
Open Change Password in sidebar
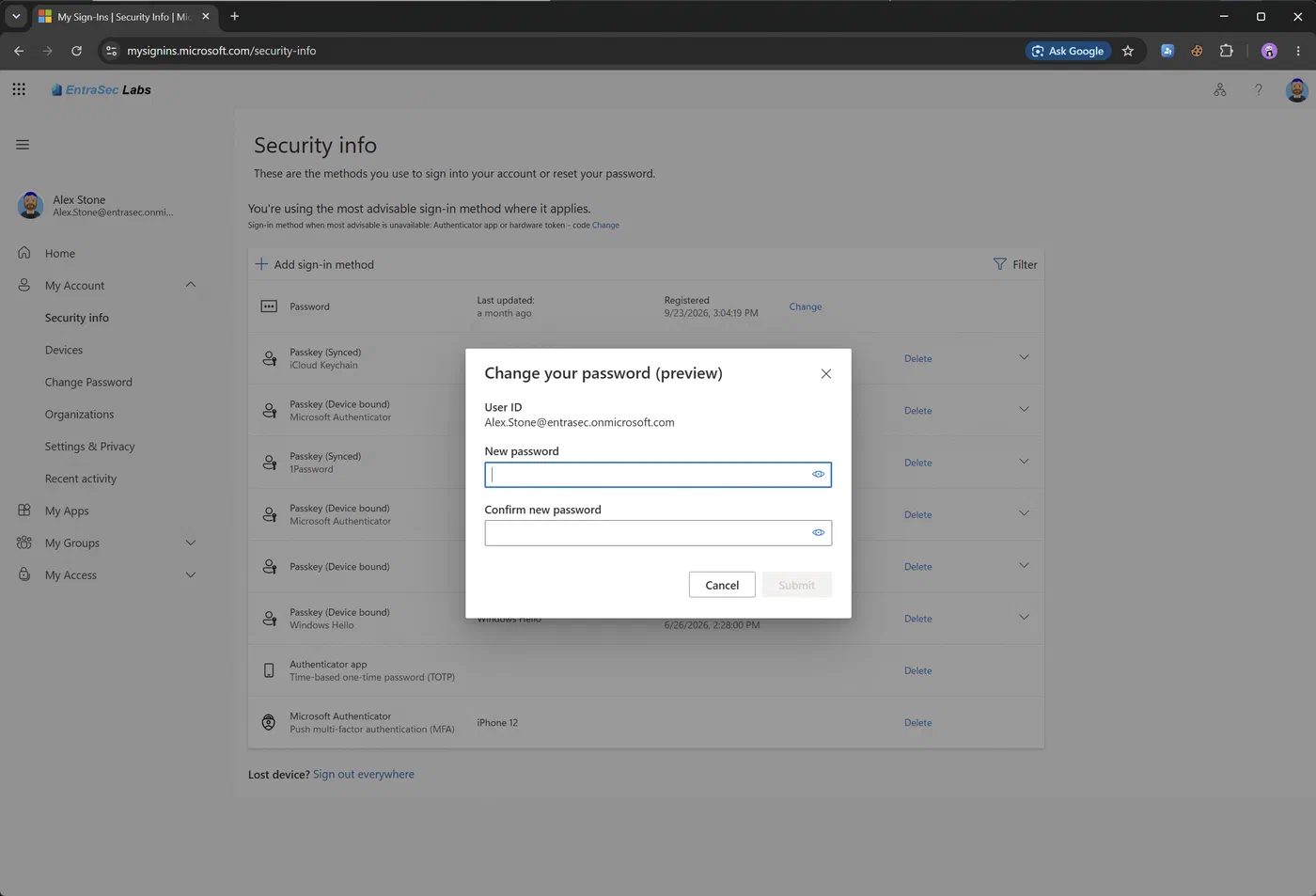click(88, 383)
